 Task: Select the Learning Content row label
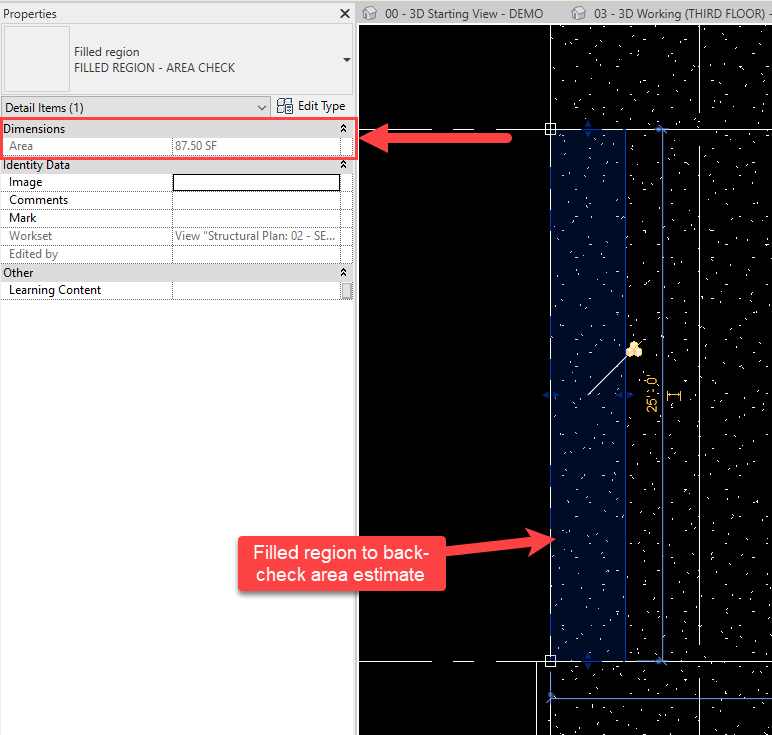tap(55, 290)
